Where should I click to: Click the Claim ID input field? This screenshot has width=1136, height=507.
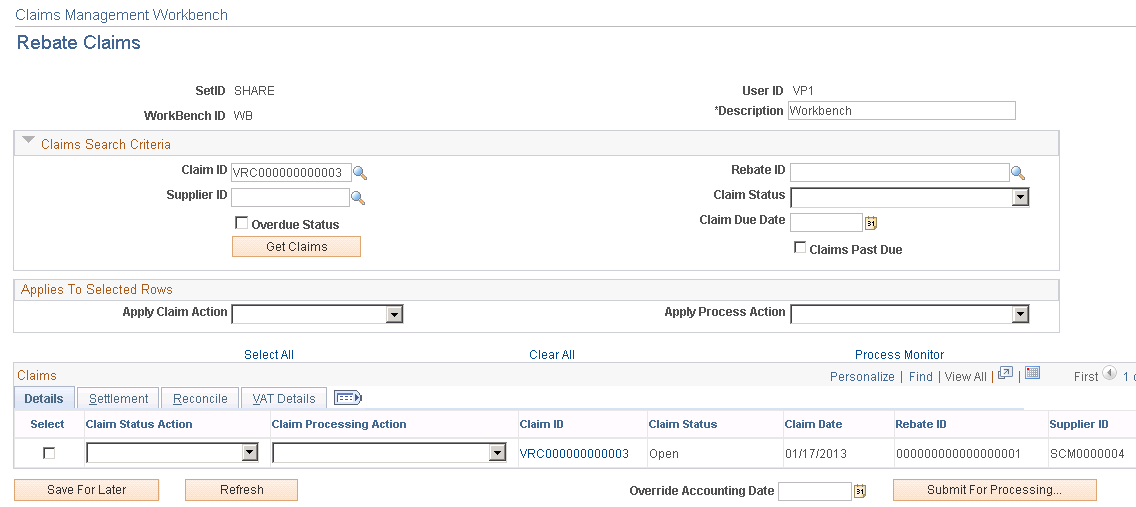[291, 172]
